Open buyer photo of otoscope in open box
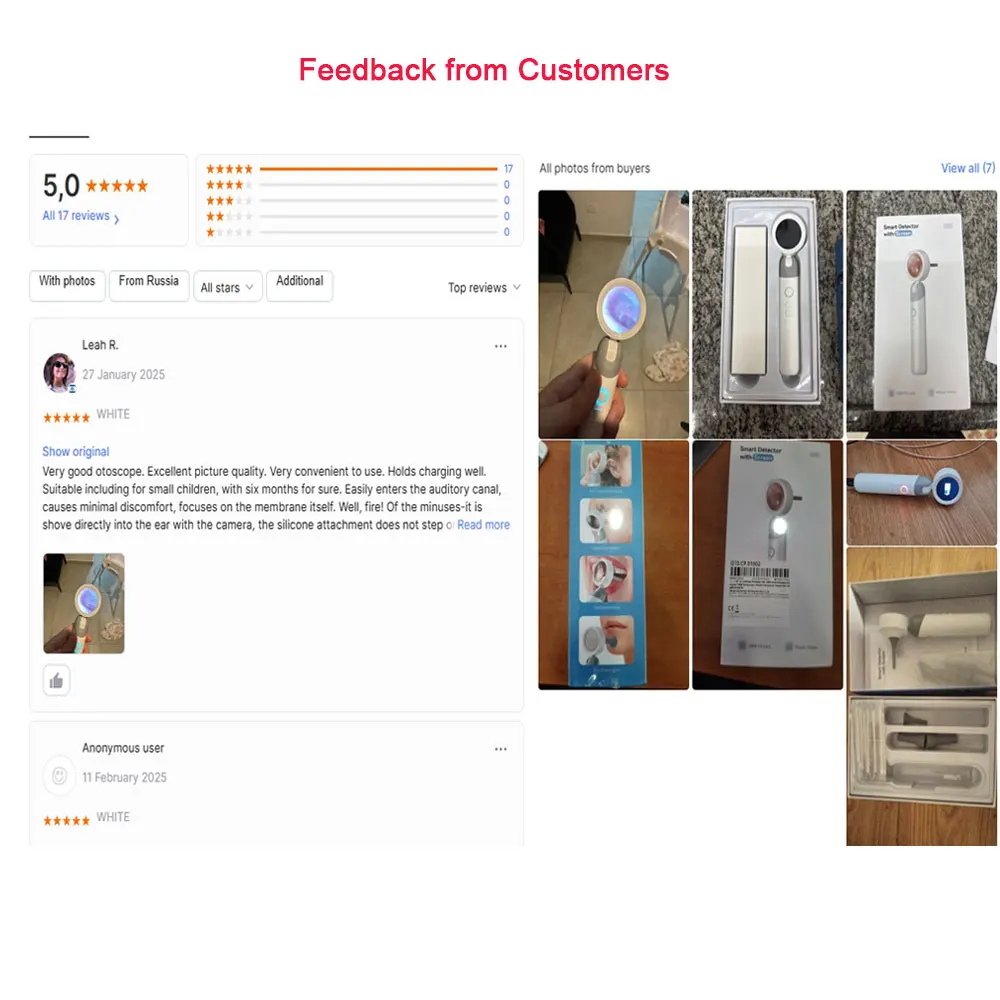This screenshot has height=1000, width=1000. pyautogui.click(x=767, y=314)
